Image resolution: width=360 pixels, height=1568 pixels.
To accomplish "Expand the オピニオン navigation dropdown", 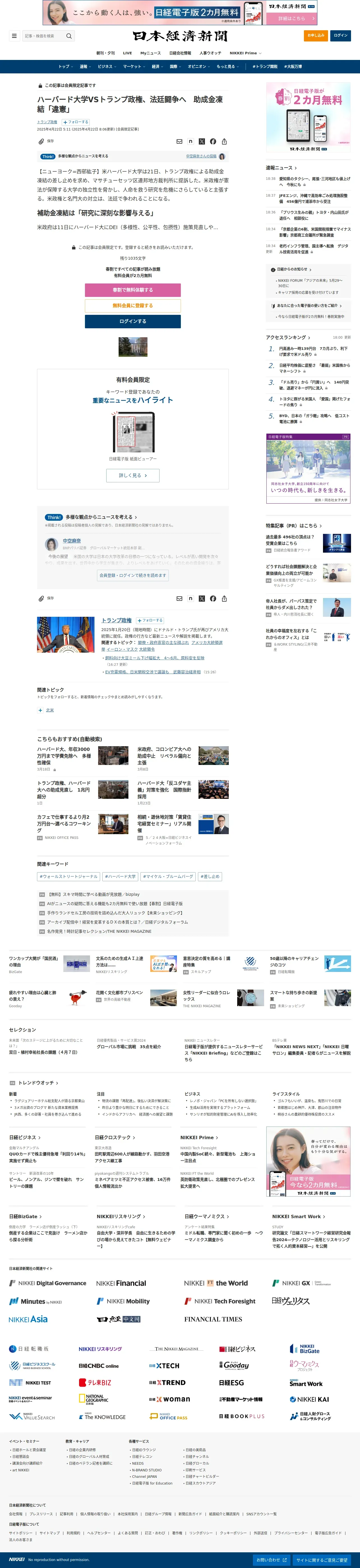I will tap(199, 66).
